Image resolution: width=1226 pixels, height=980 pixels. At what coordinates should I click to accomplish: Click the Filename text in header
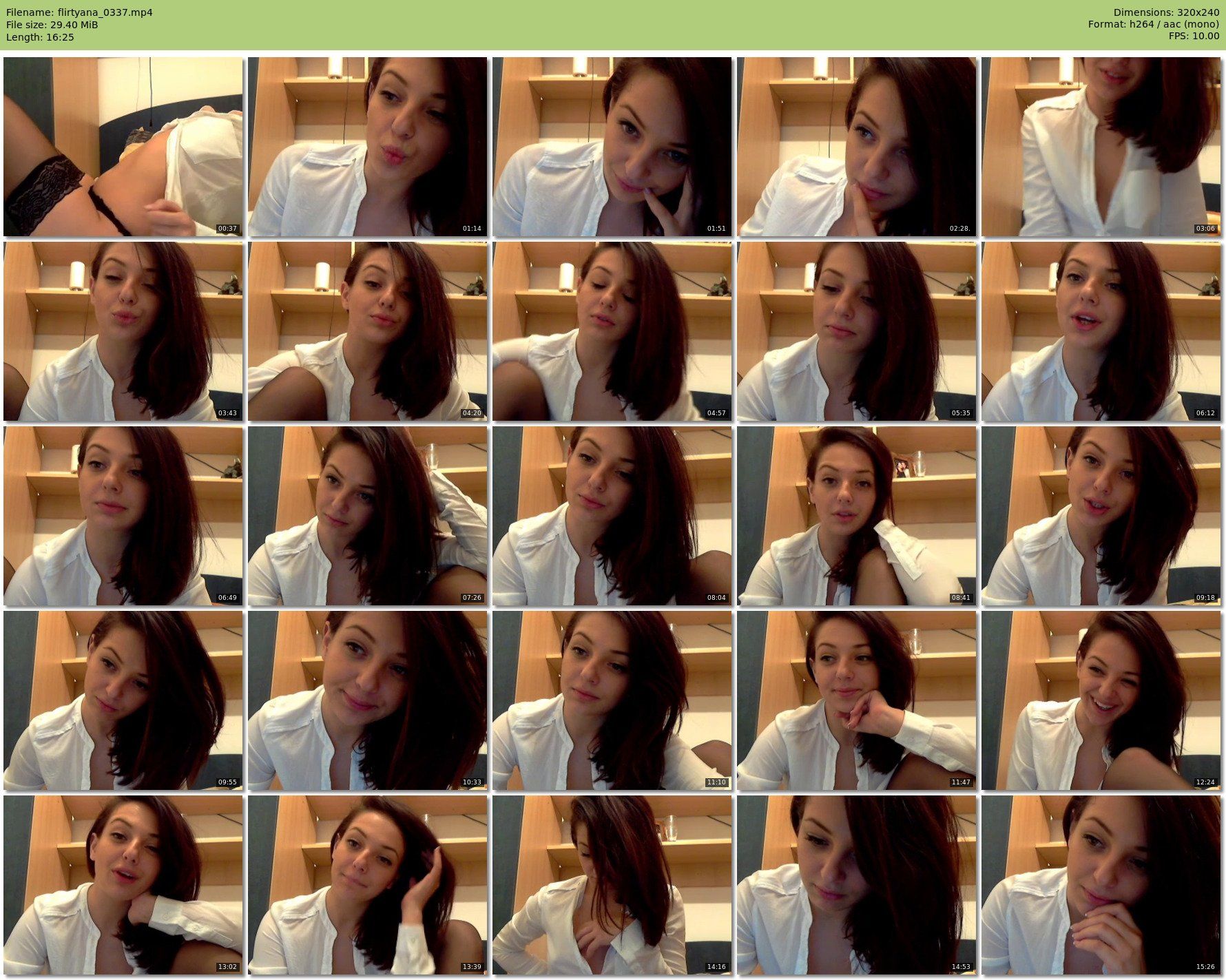tap(79, 12)
